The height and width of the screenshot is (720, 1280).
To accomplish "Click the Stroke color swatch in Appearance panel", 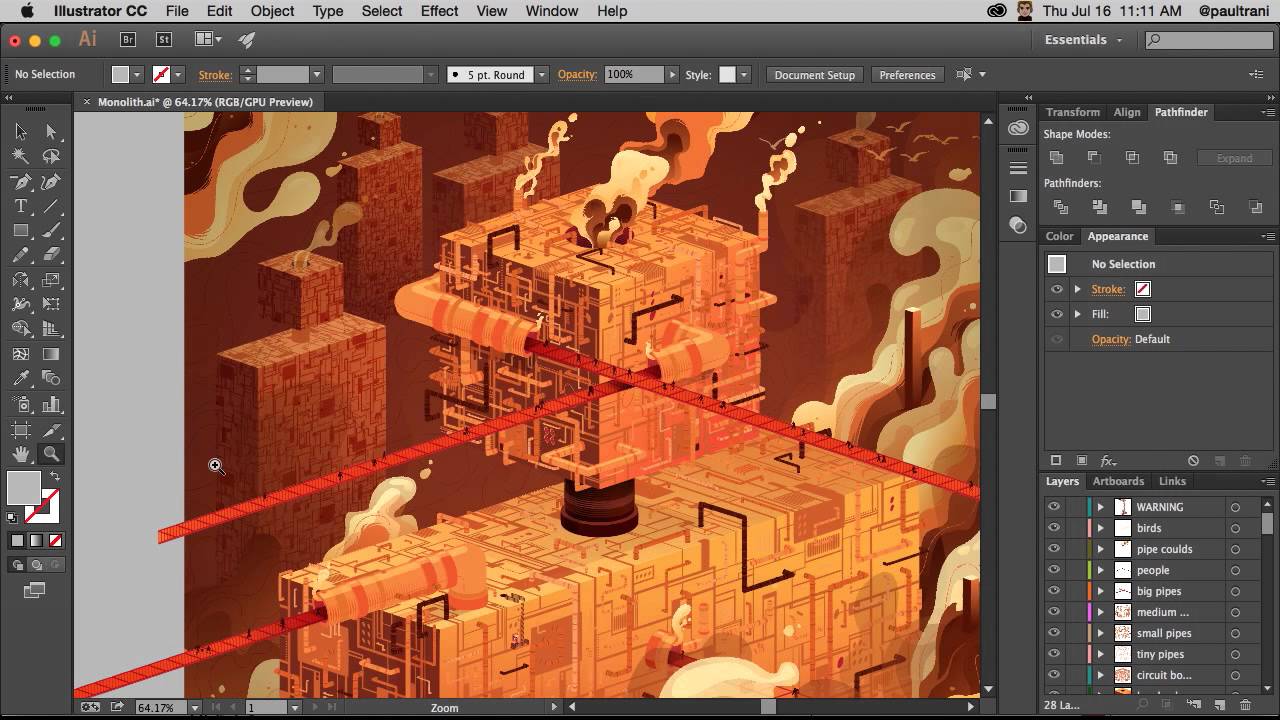I will pos(1143,289).
